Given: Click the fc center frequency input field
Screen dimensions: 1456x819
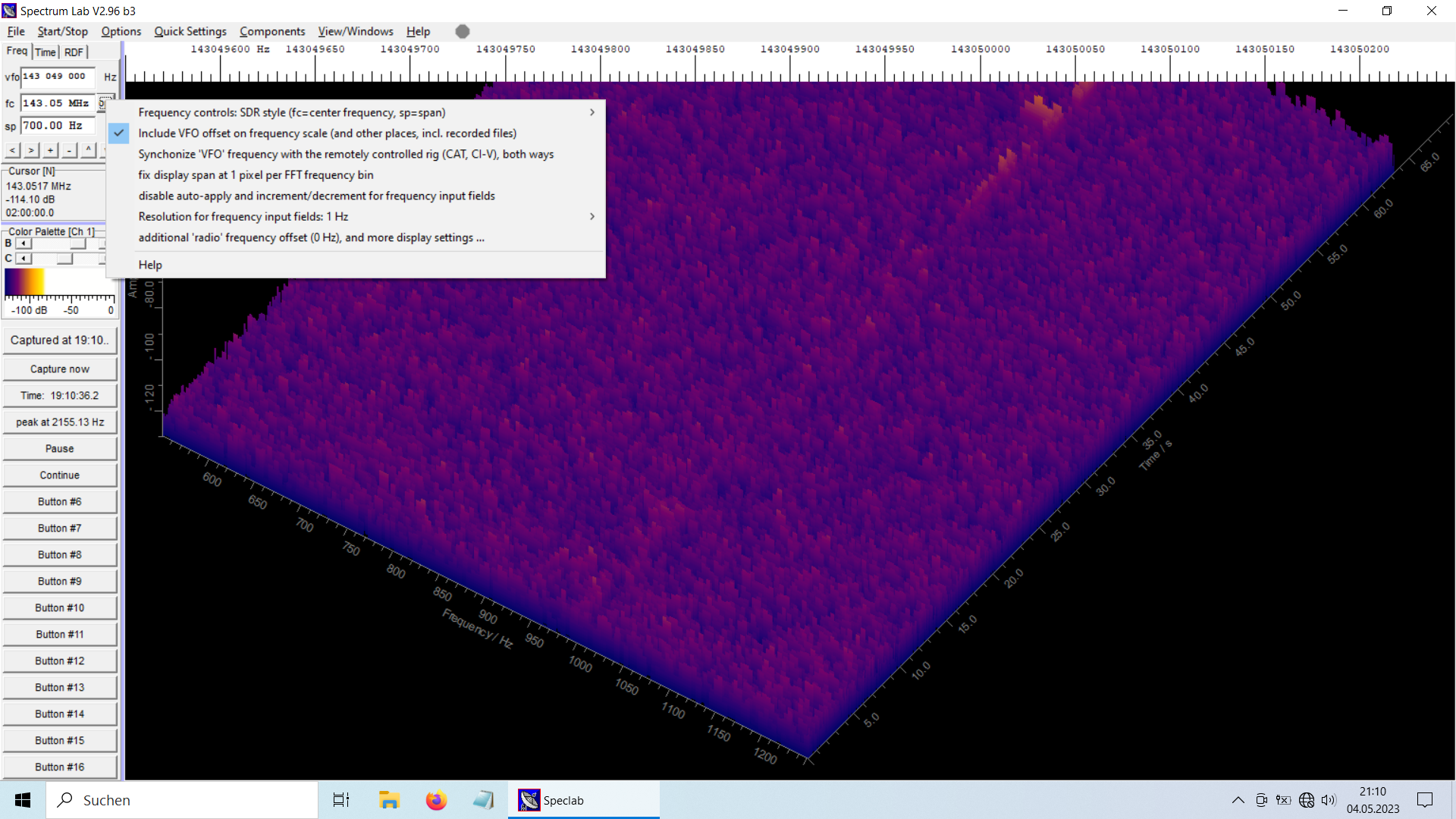Looking at the screenshot, I should [58, 103].
